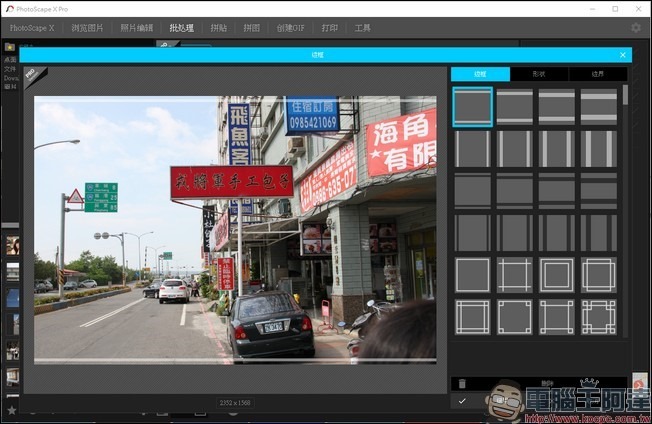The image size is (652, 424).
Task: Switch to the 边界 tab
Action: tap(598, 74)
